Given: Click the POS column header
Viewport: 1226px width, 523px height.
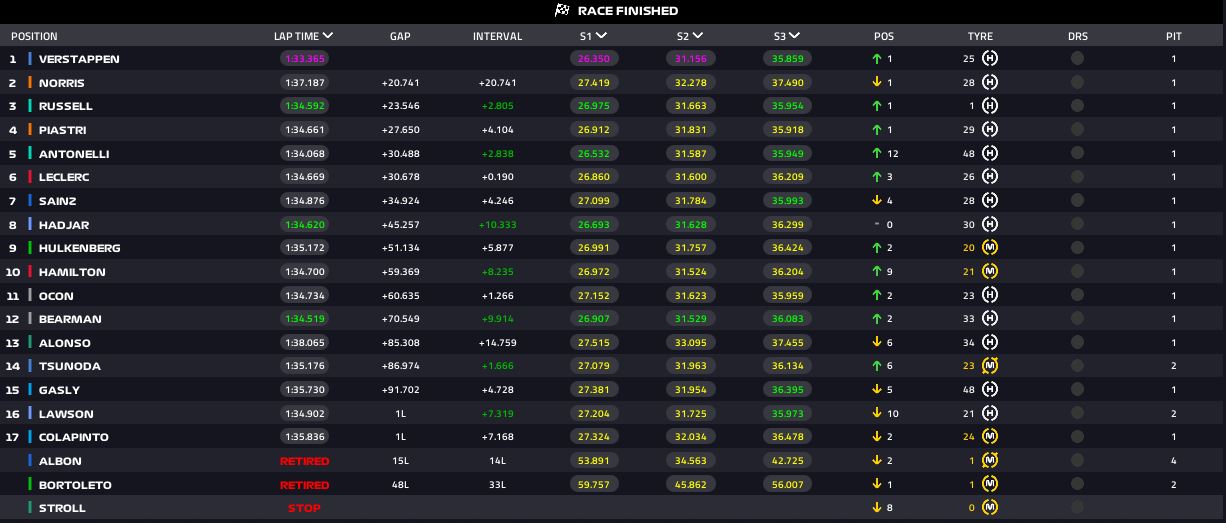Looking at the screenshot, I should (x=884, y=36).
